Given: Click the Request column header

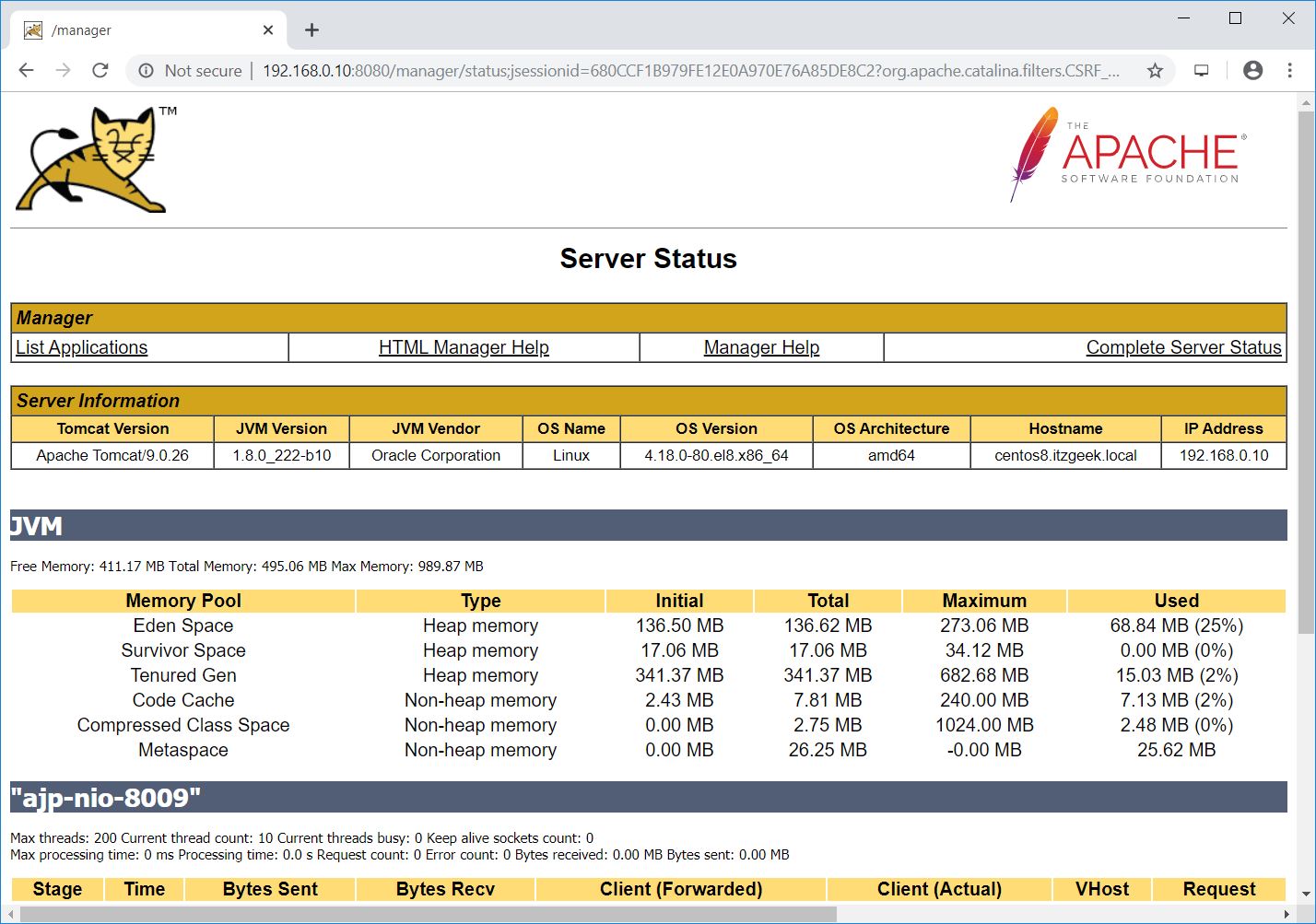Looking at the screenshot, I should click(x=1219, y=889).
